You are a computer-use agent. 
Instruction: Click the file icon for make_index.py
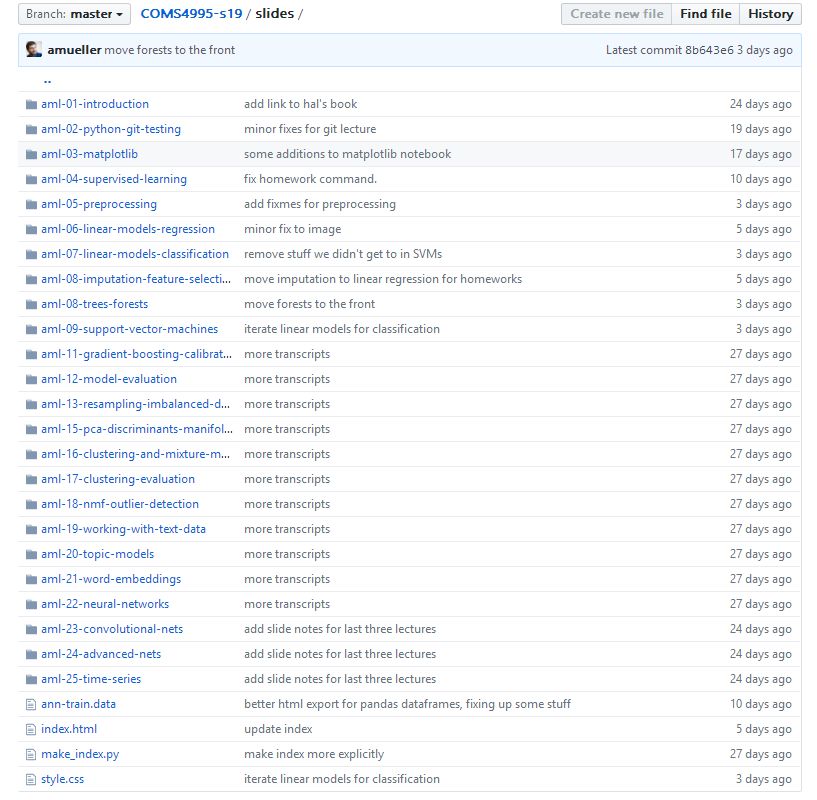[30, 754]
